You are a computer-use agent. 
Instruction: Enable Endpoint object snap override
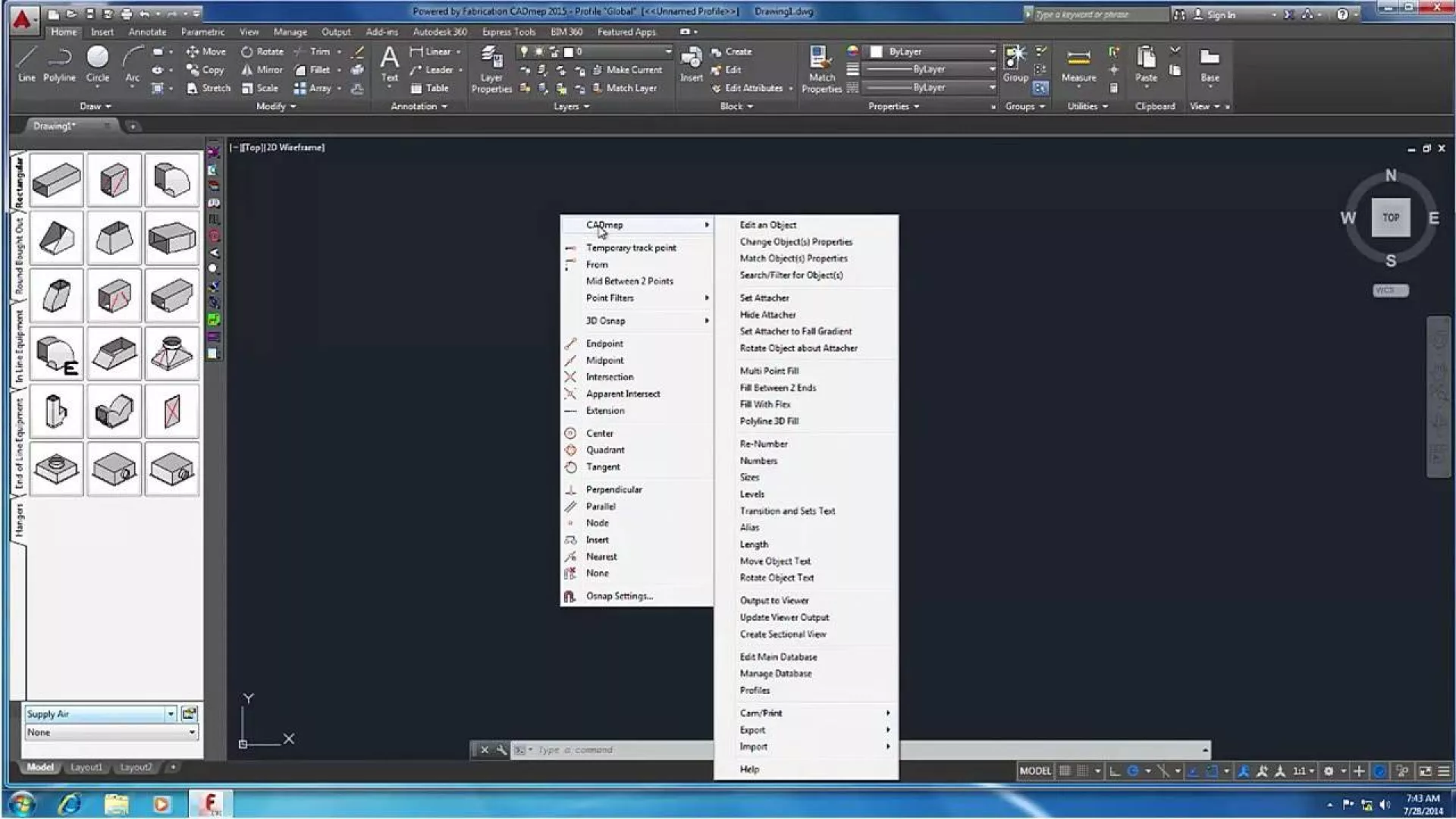point(604,344)
